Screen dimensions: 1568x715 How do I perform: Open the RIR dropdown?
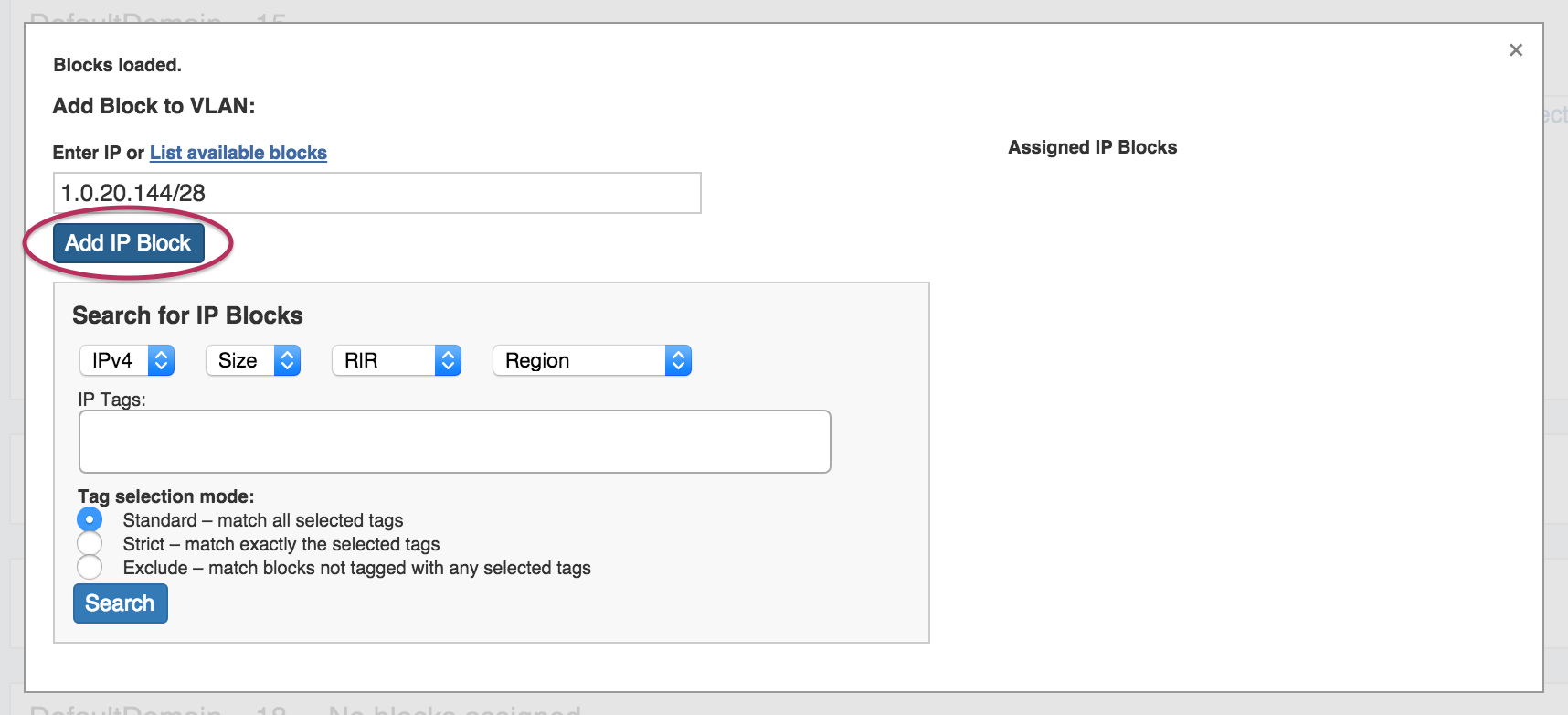click(397, 360)
